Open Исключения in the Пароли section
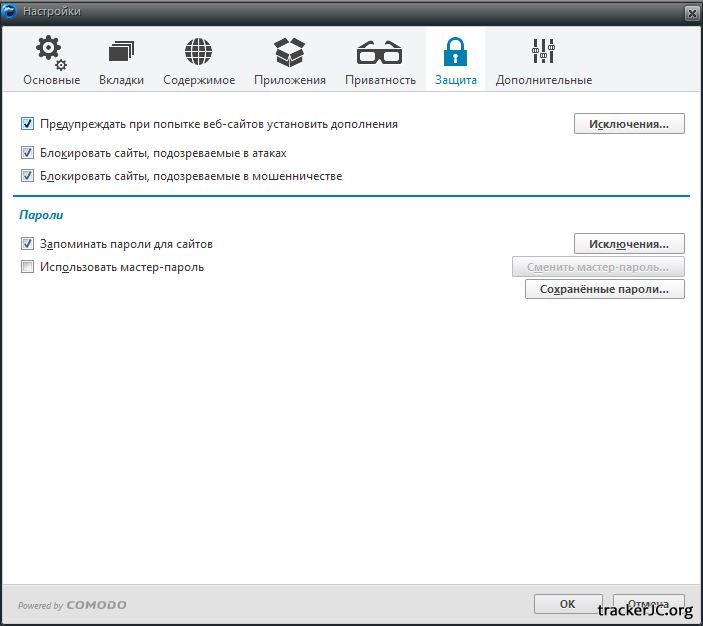Image resolution: width=703 pixels, height=626 pixels. click(628, 244)
